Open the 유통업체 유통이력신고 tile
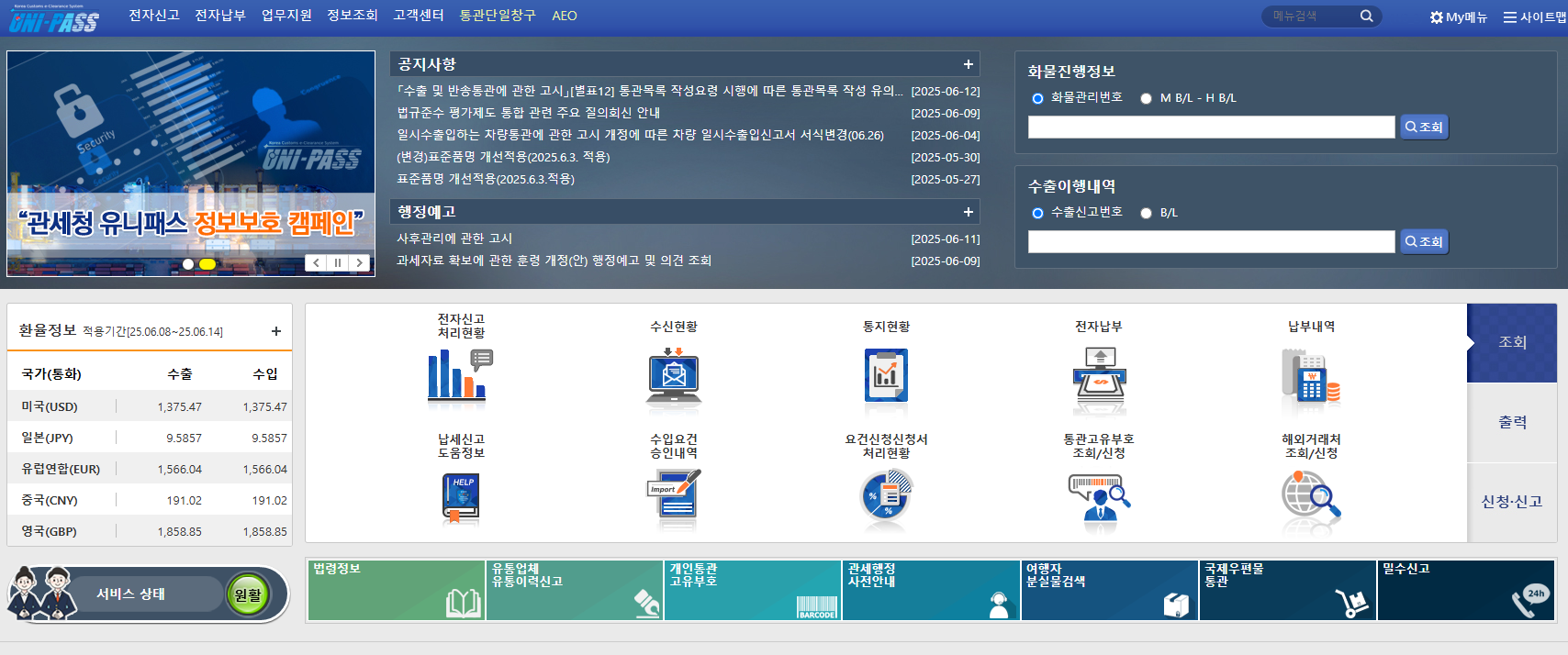Screen dimensions: 1568x655 pos(575,590)
